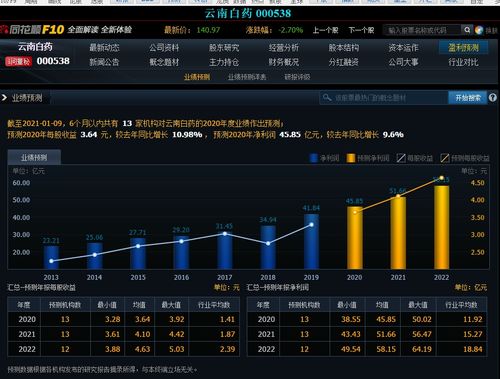
Task: Open the 主力持仓 menu tab
Action: coord(224,62)
